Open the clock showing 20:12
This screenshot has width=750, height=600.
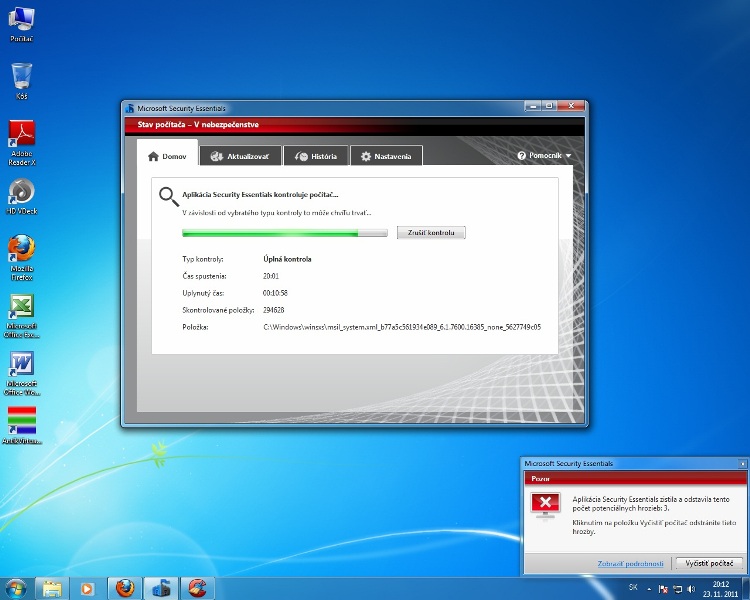[720, 589]
